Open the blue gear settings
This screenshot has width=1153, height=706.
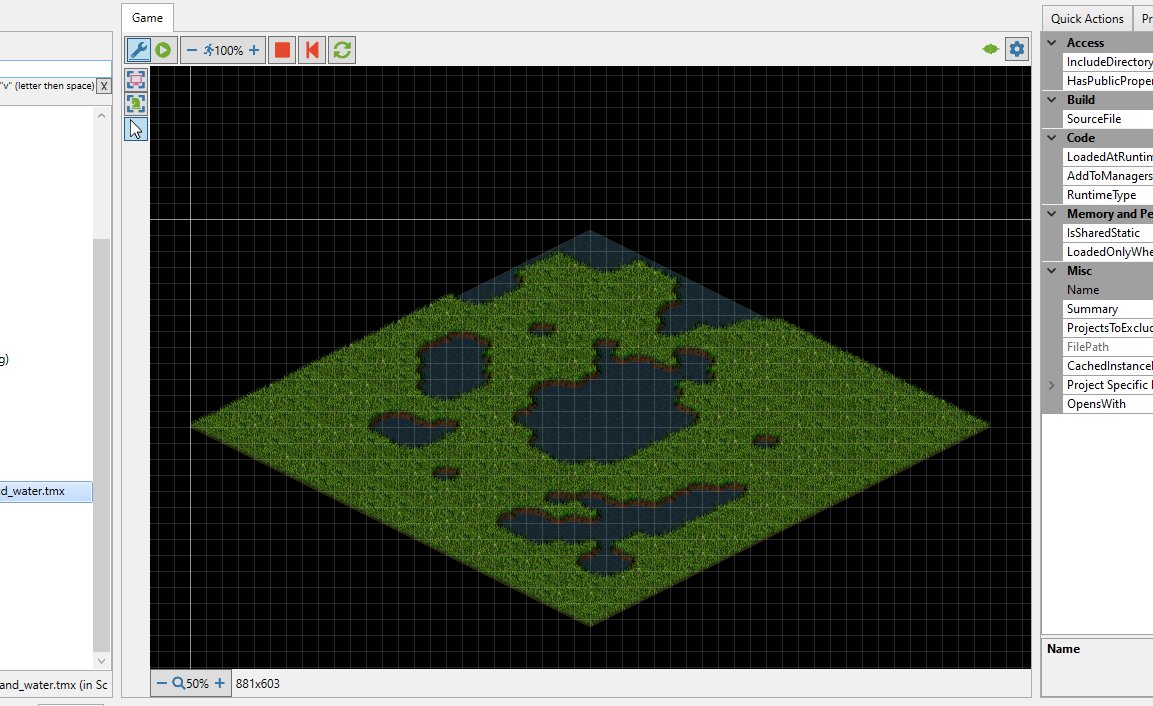1017,49
